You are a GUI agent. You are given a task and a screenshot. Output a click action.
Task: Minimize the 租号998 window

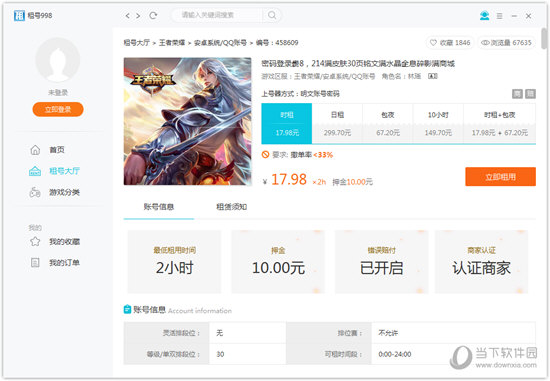tap(514, 16)
